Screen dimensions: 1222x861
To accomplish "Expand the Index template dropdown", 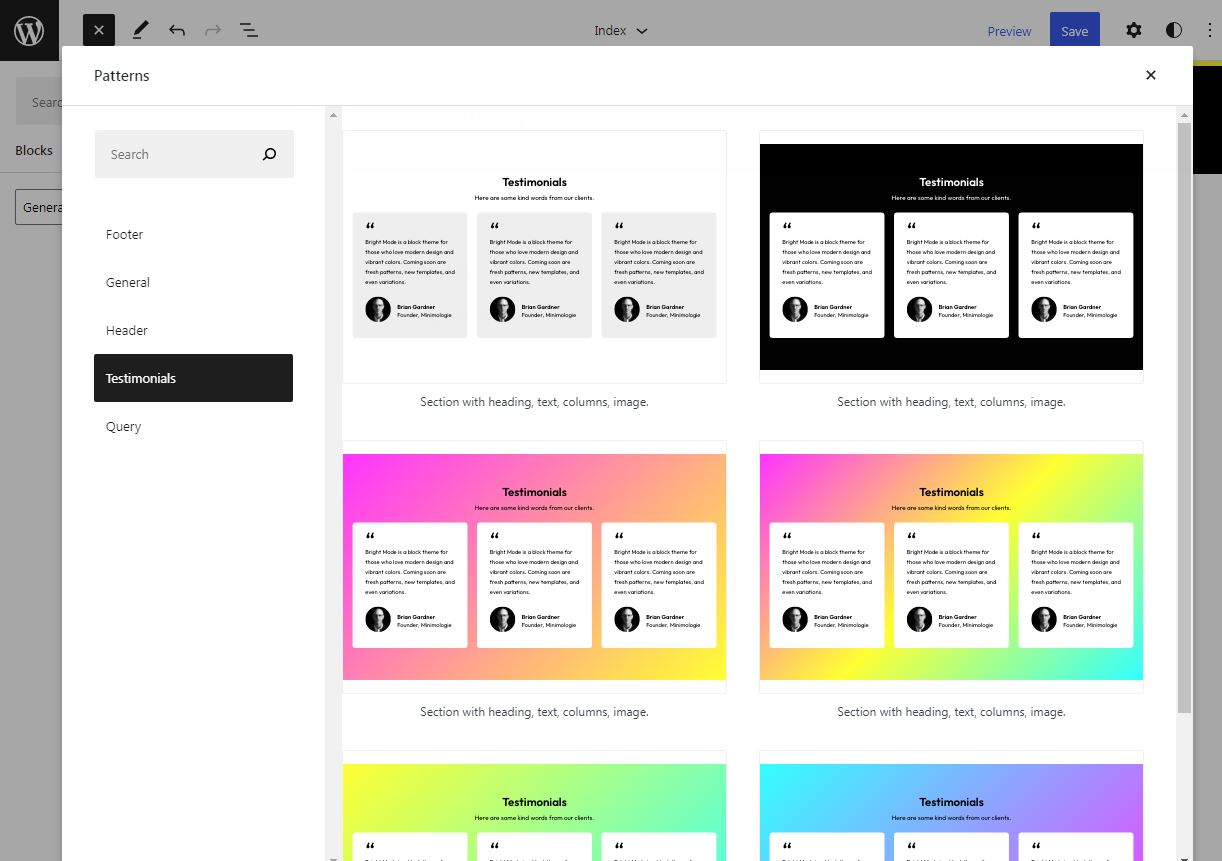I will [620, 30].
